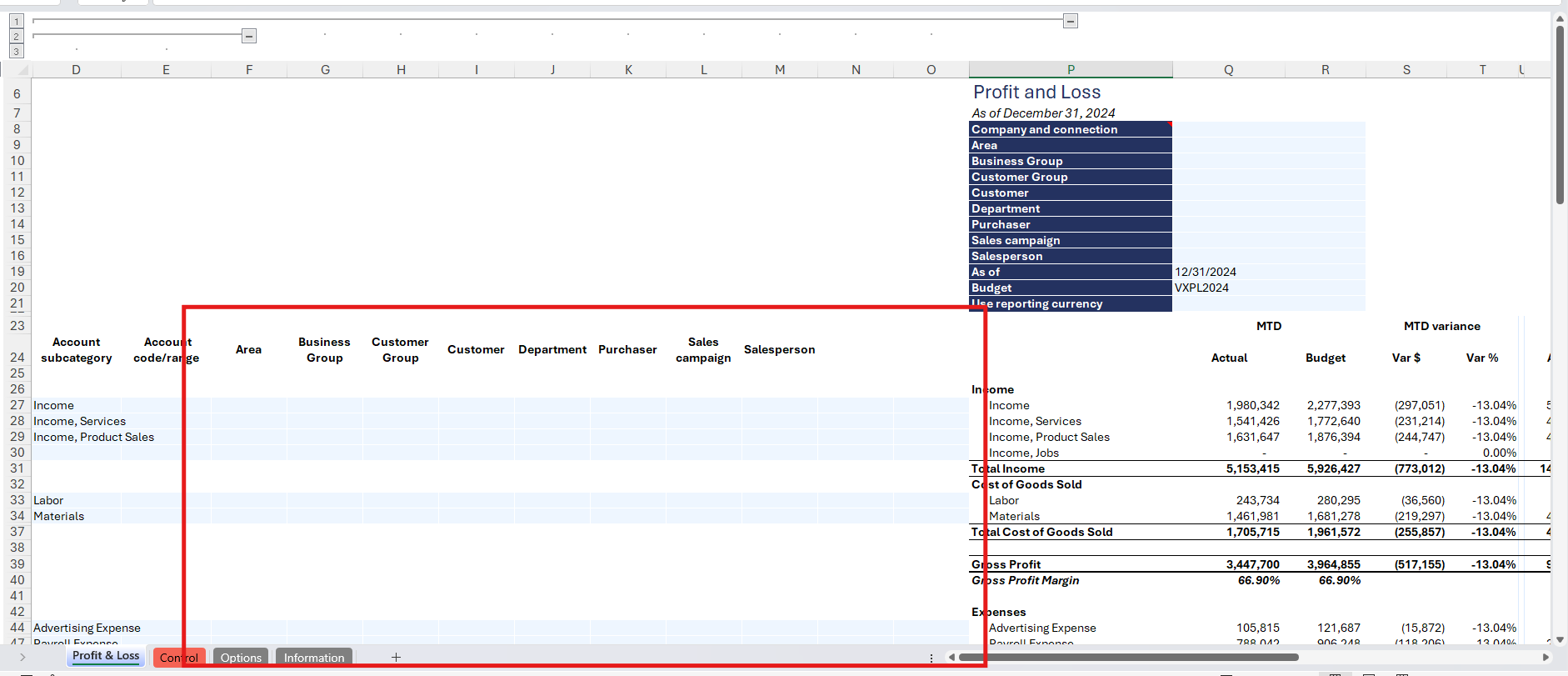
Task: Switch to the Control sheet tab
Action: (178, 658)
